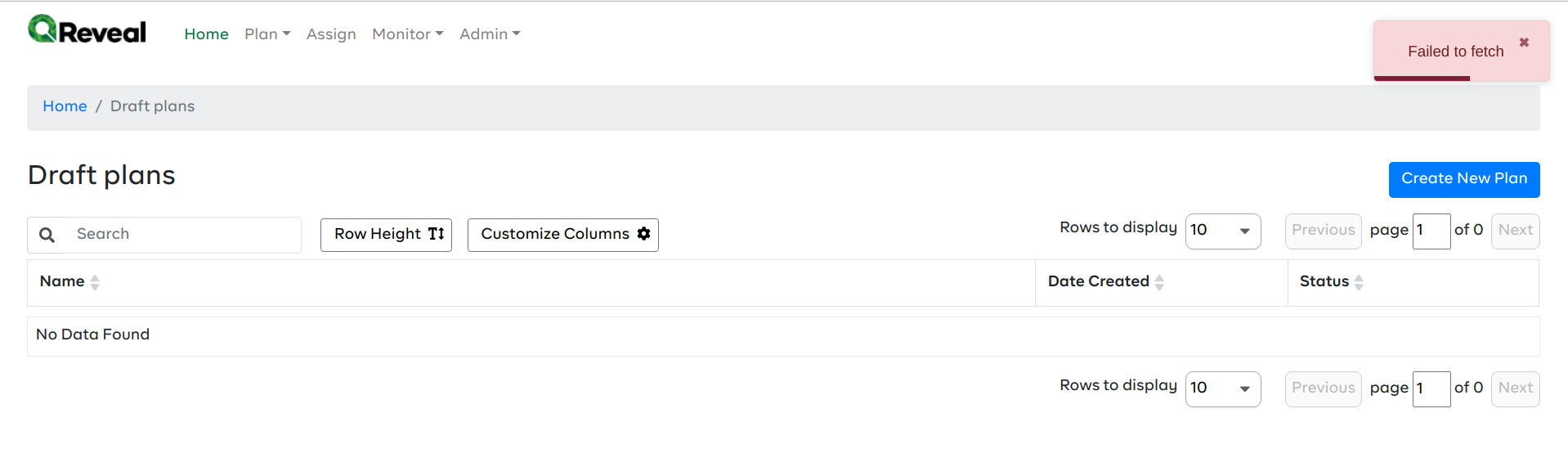Click the Create New Plan button
Image resolution: width=1568 pixels, height=476 pixels.
coord(1463,179)
